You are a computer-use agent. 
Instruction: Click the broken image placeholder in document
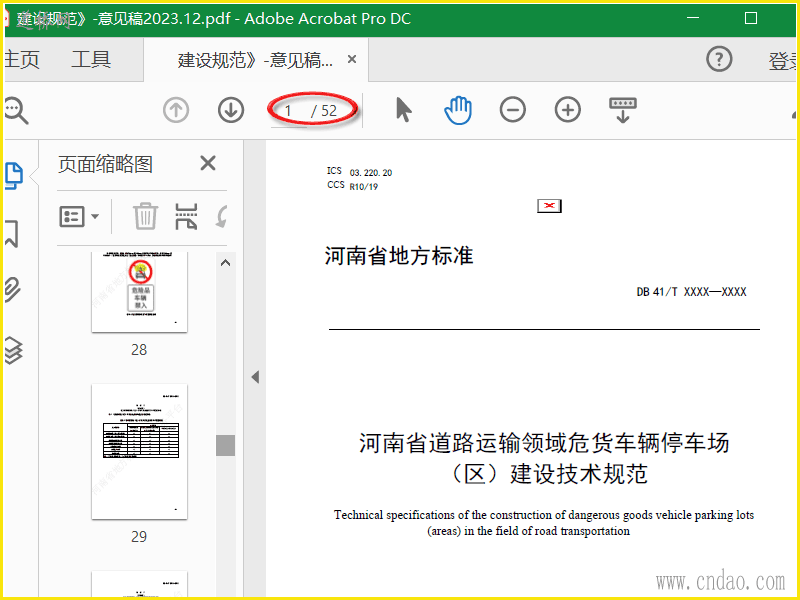(549, 206)
